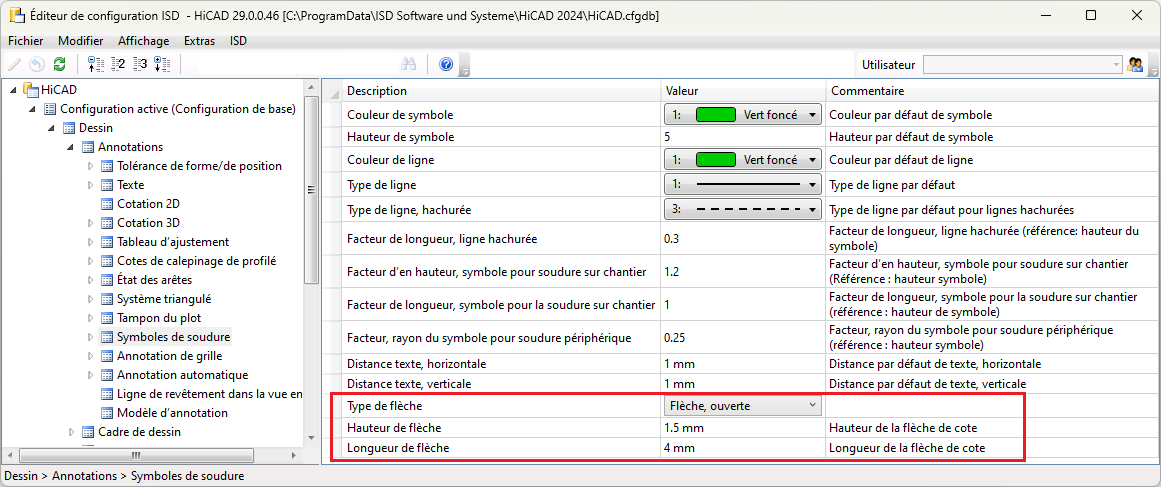Screen dimensions: 1161x487
Task: Click the icon beside Modèle d'annotation
Action: point(107,413)
